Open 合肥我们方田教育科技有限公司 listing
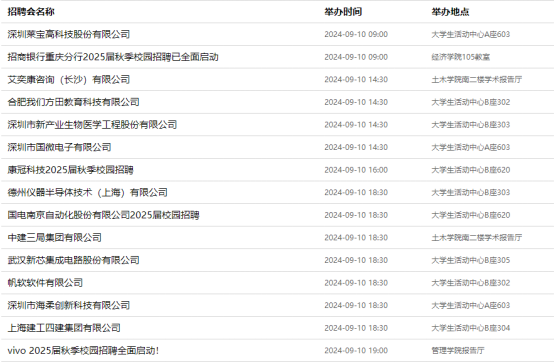The width and height of the screenshot is (554, 362). coord(73,102)
